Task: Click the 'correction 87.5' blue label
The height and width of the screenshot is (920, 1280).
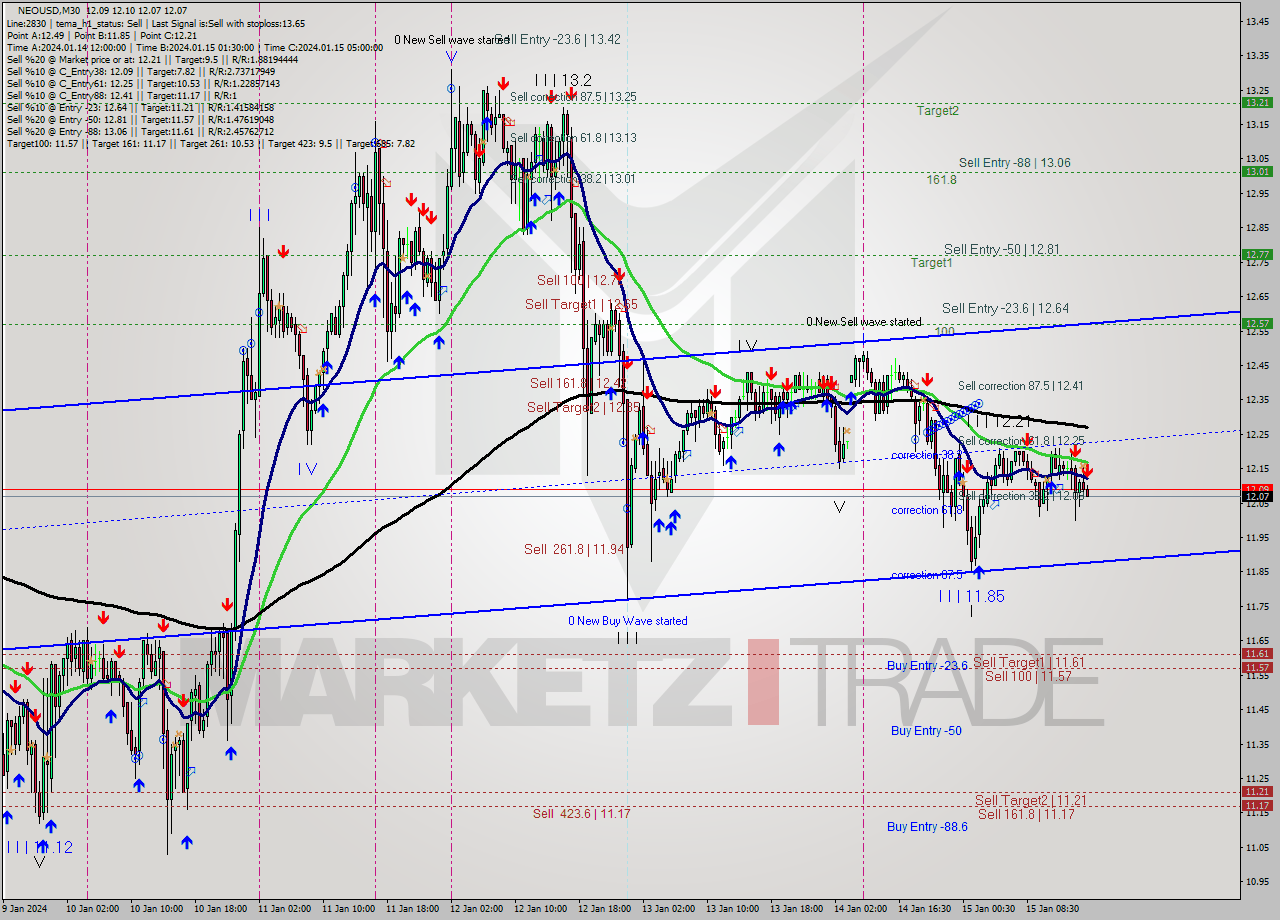Action: [927, 575]
